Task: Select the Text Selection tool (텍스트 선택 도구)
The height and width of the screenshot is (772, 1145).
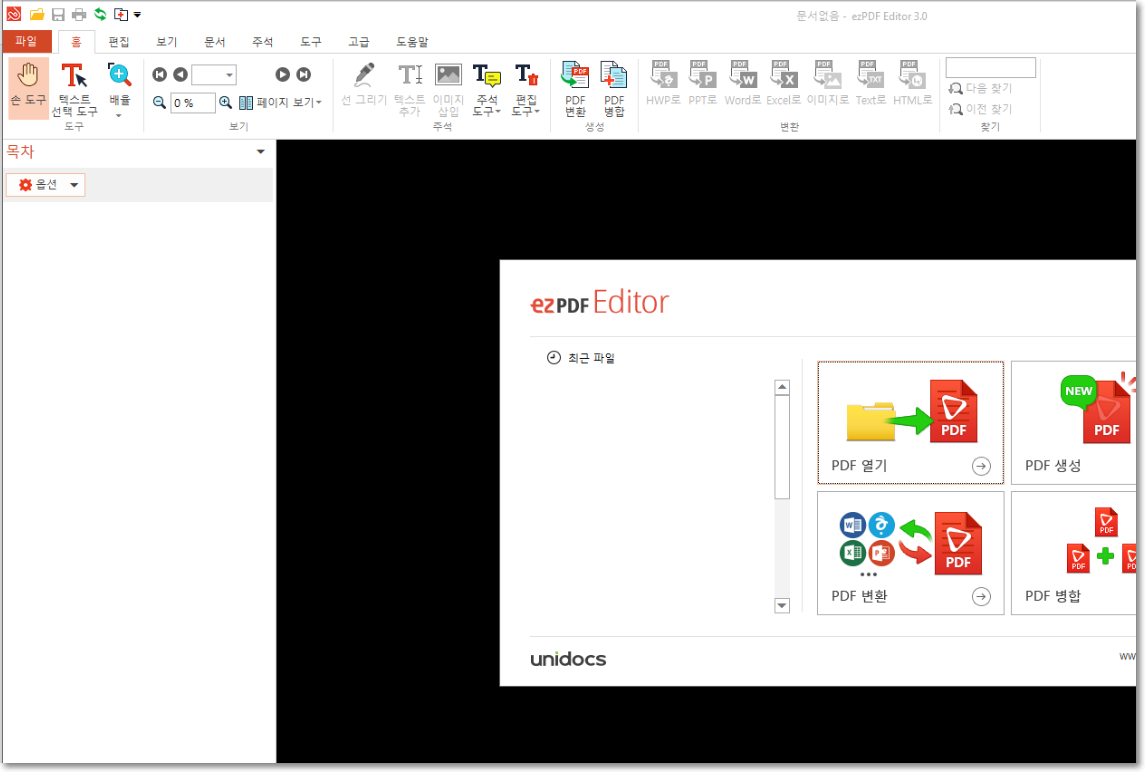Action: [74, 89]
